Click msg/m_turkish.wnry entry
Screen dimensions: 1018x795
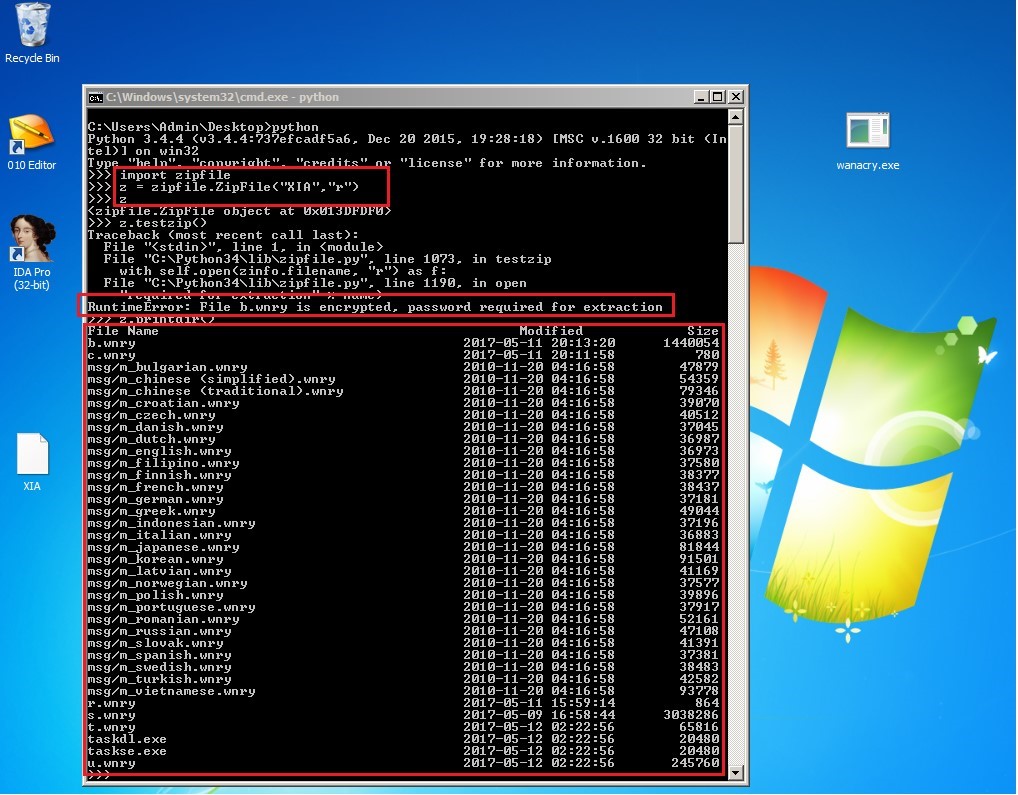point(160,679)
